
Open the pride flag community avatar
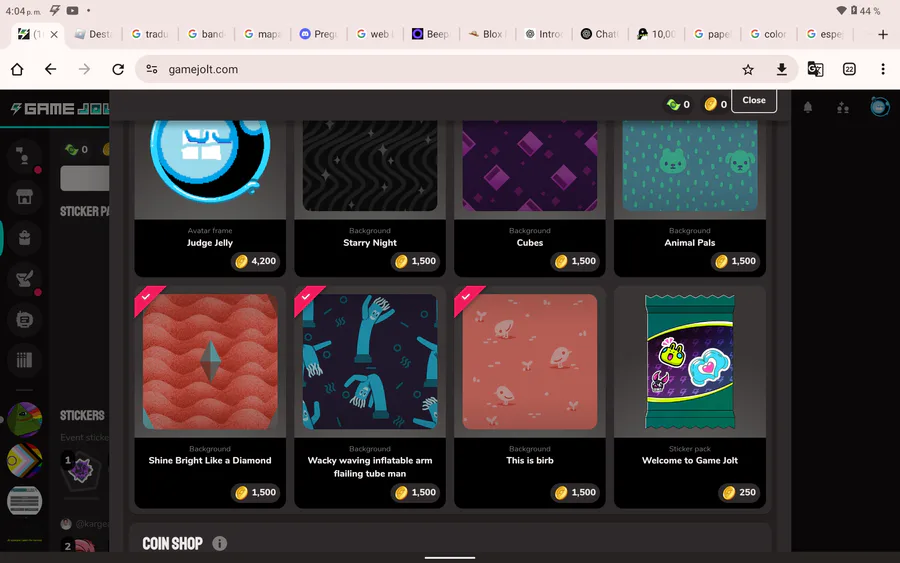(24, 460)
